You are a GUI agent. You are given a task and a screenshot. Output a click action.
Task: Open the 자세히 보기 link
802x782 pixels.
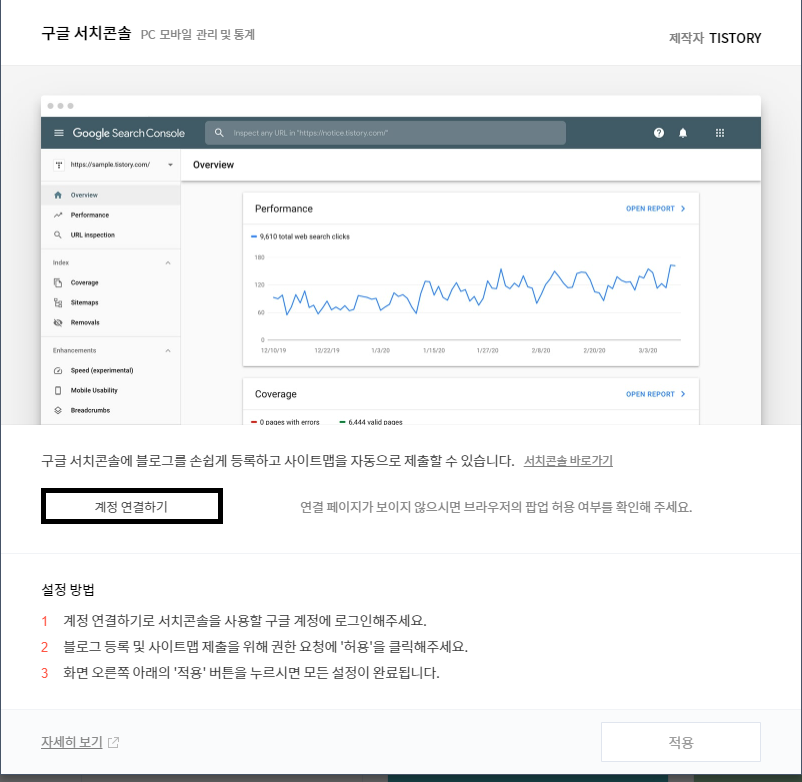coord(72,742)
